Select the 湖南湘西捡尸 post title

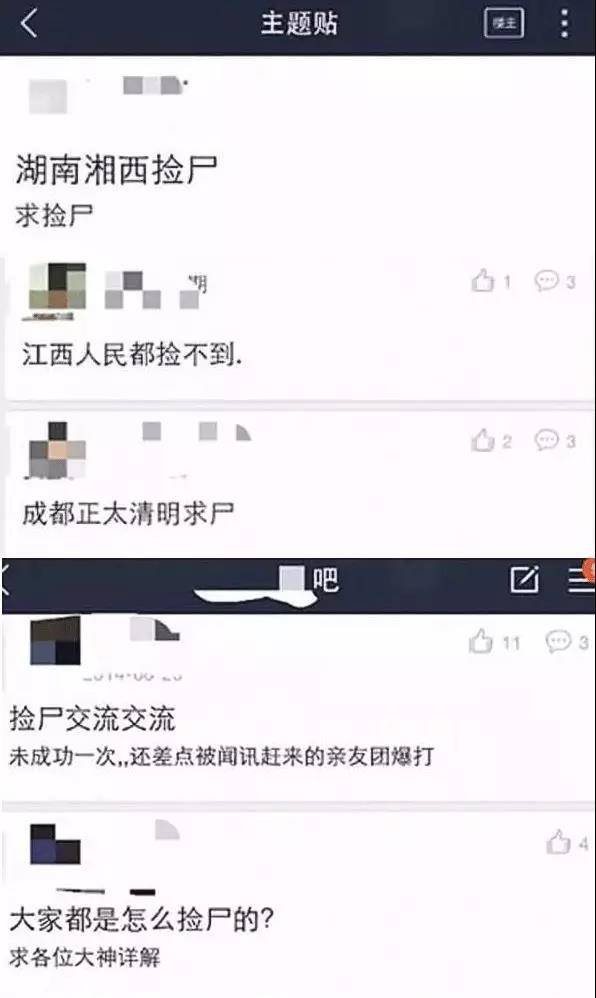[x=117, y=170]
